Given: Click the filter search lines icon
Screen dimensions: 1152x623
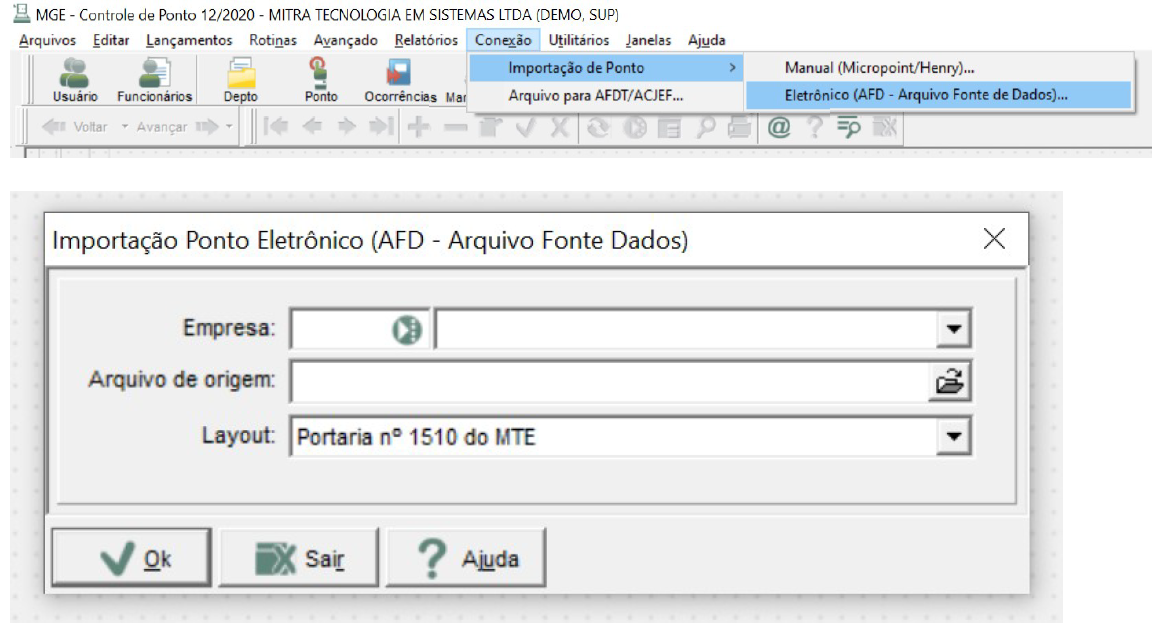Looking at the screenshot, I should [x=849, y=127].
